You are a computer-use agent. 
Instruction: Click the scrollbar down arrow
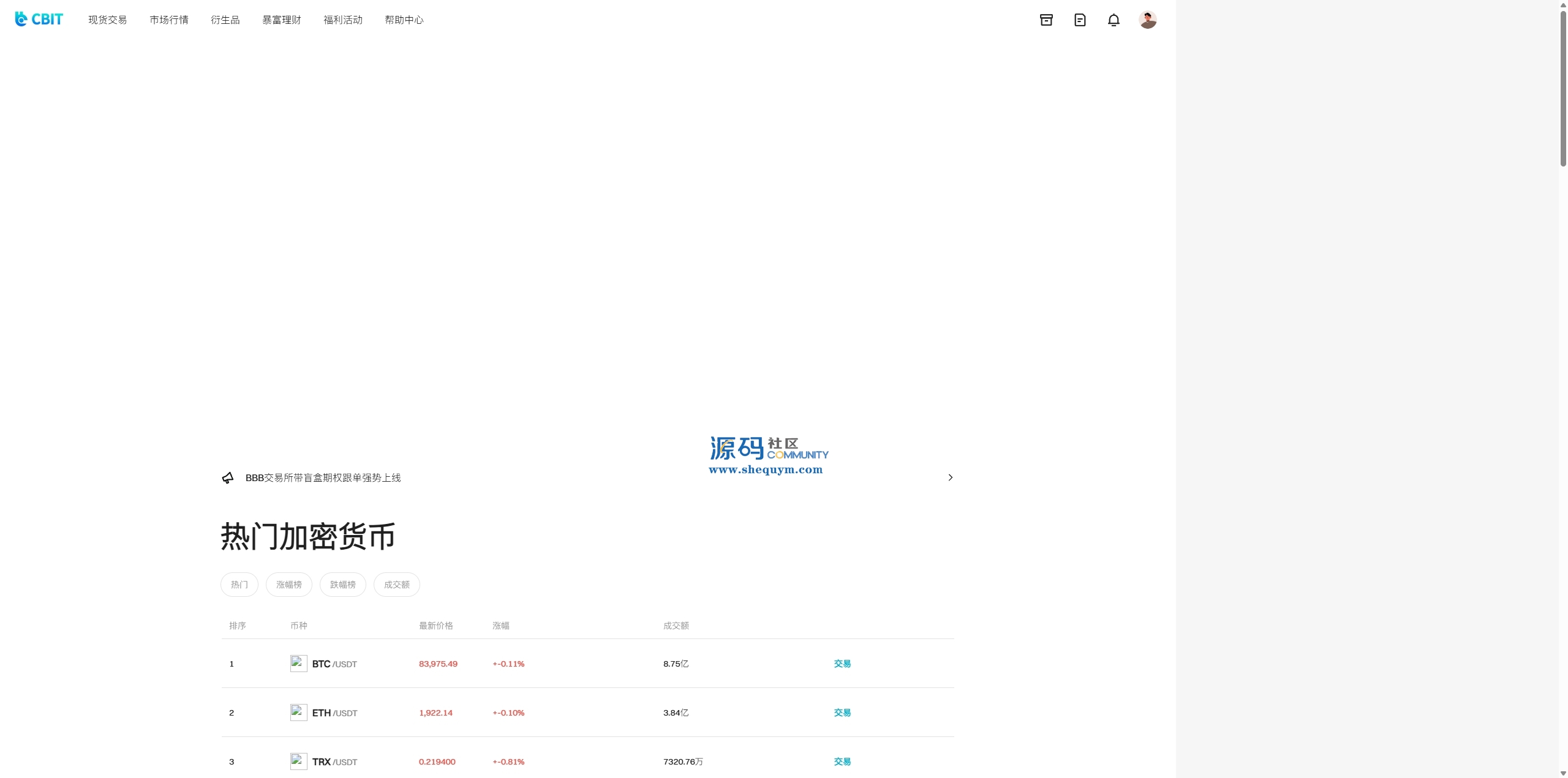pyautogui.click(x=1563, y=773)
